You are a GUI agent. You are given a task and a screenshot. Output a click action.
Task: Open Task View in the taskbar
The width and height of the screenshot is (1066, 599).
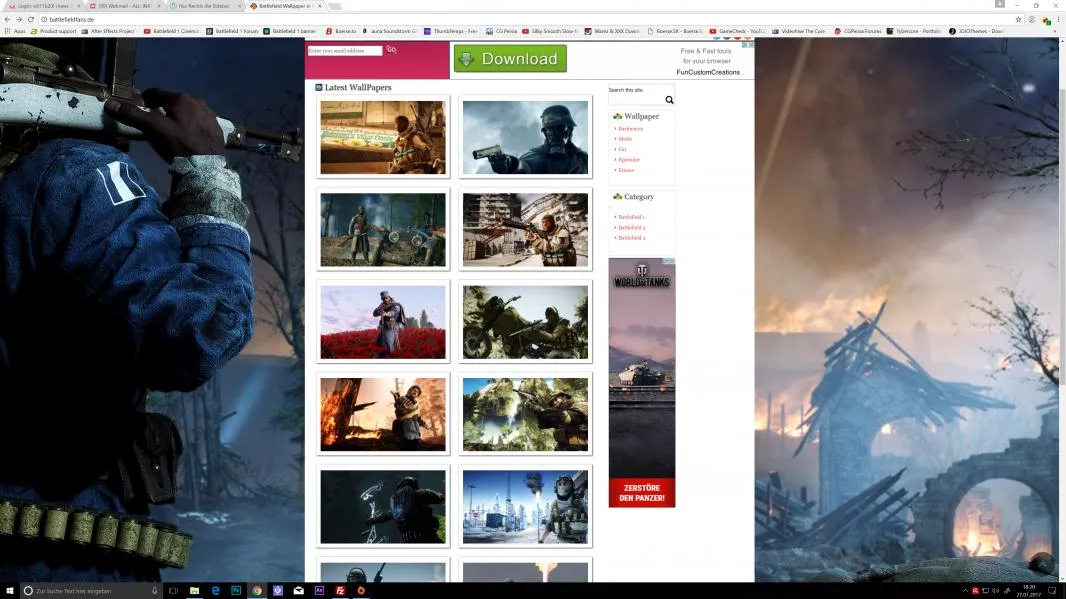point(173,591)
